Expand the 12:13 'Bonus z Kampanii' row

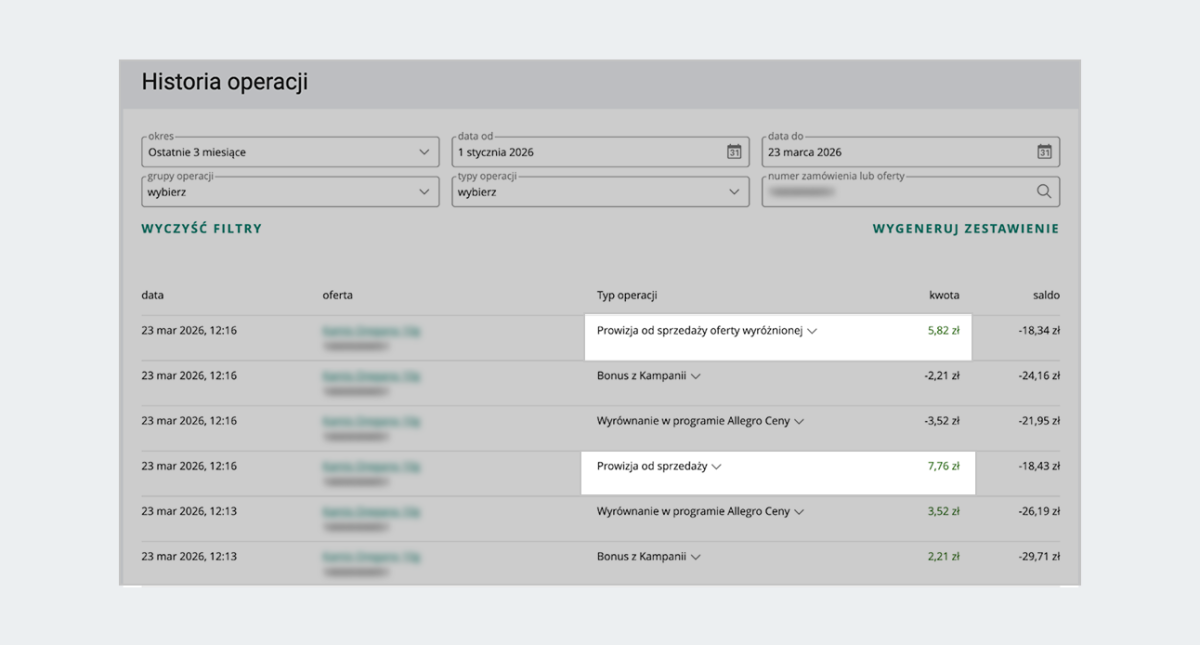(x=696, y=557)
